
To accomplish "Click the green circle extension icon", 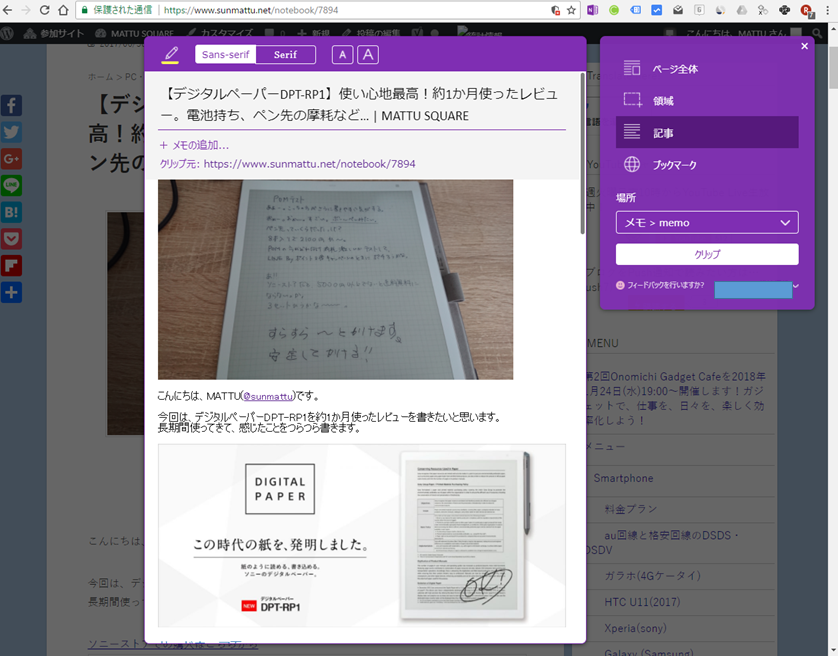I will 614,10.
